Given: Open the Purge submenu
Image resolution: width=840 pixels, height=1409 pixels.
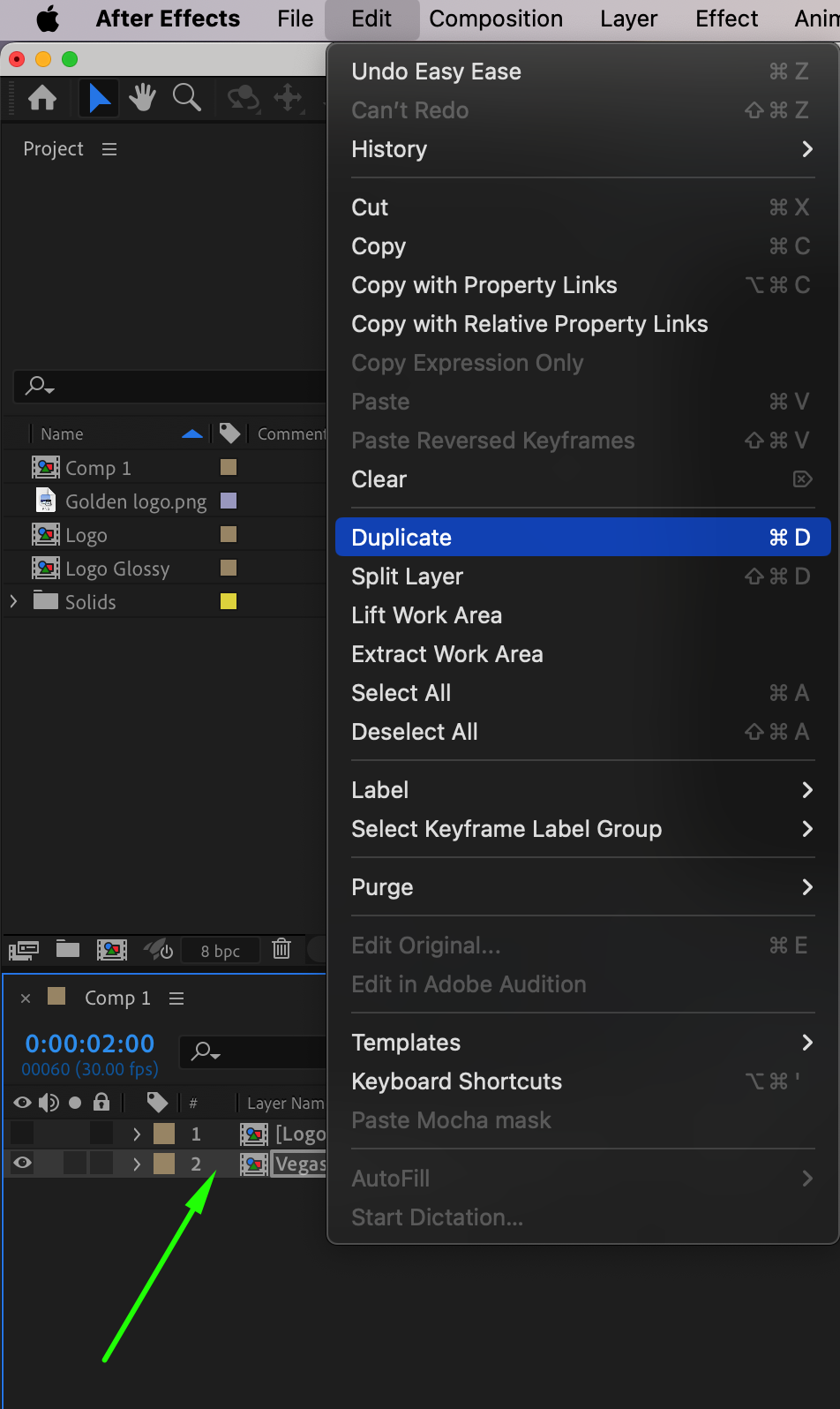Looking at the screenshot, I should pos(582,887).
